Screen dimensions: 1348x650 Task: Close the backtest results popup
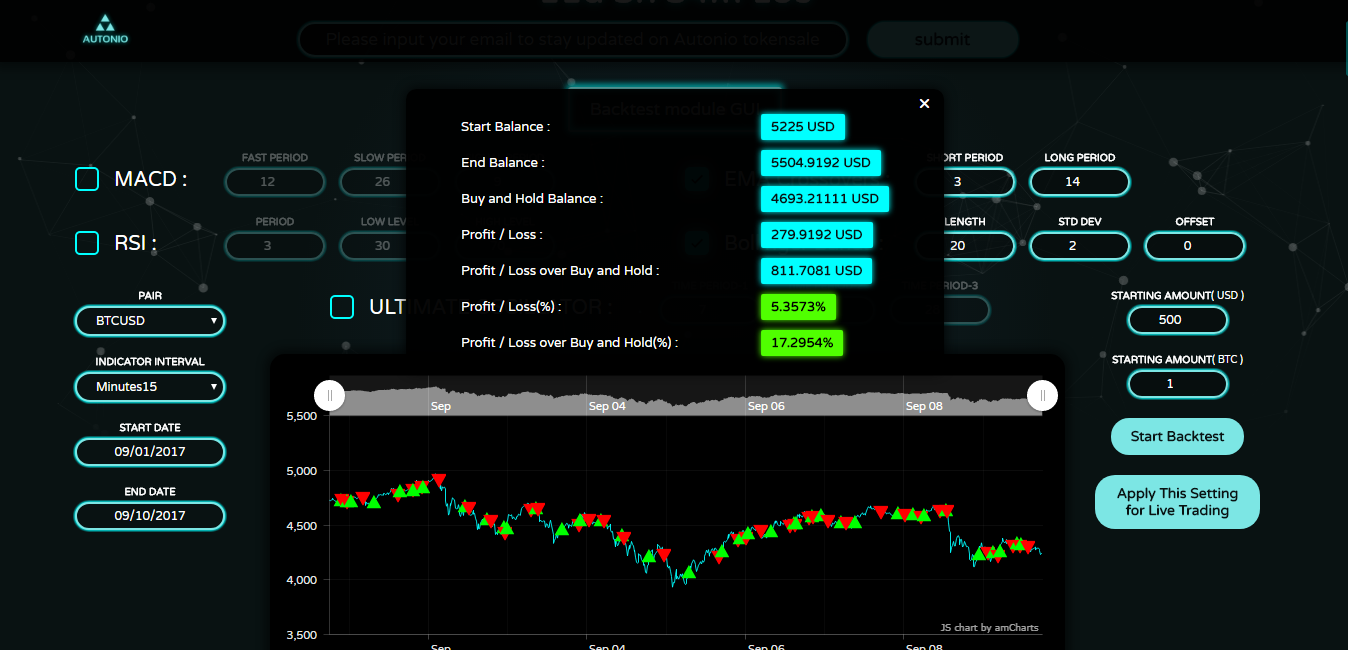coord(924,103)
